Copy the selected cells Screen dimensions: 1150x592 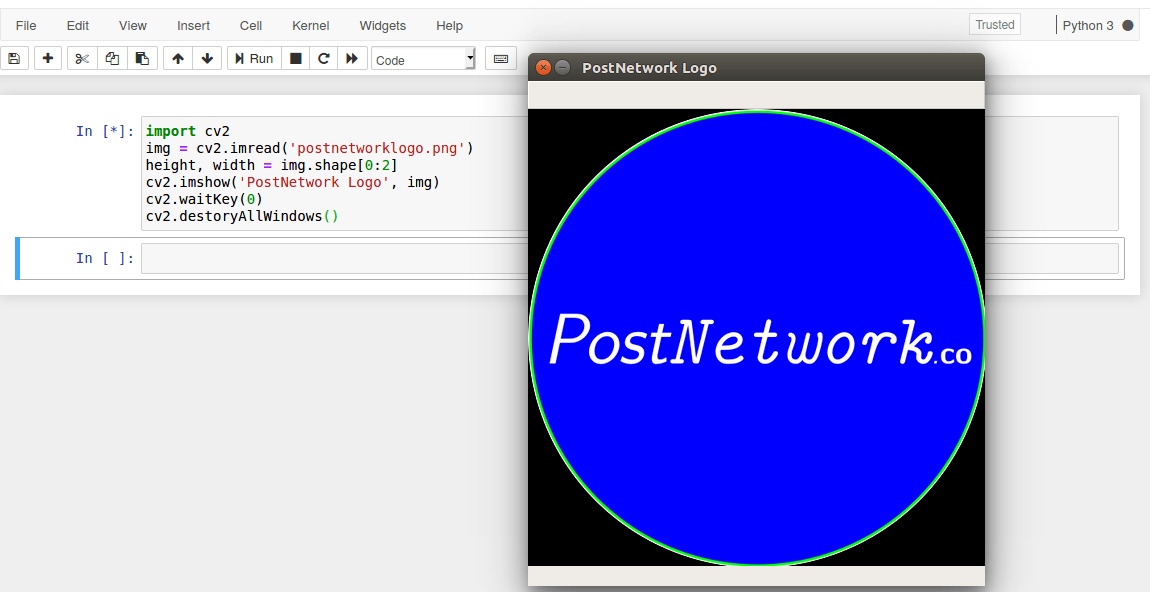pos(112,57)
